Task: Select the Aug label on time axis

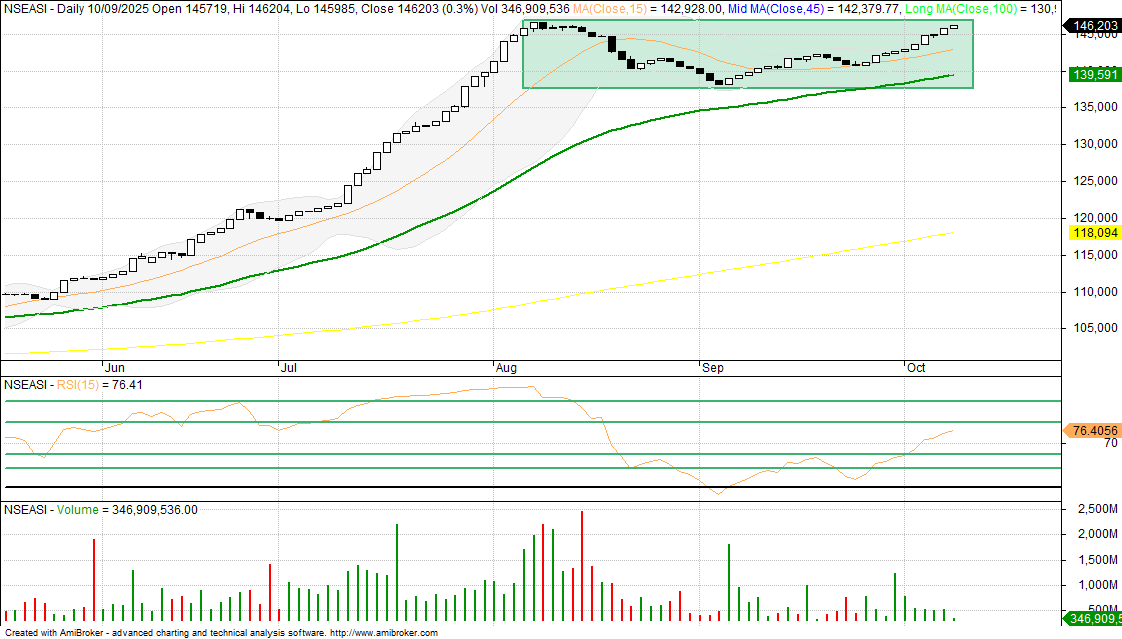Action: (505, 368)
